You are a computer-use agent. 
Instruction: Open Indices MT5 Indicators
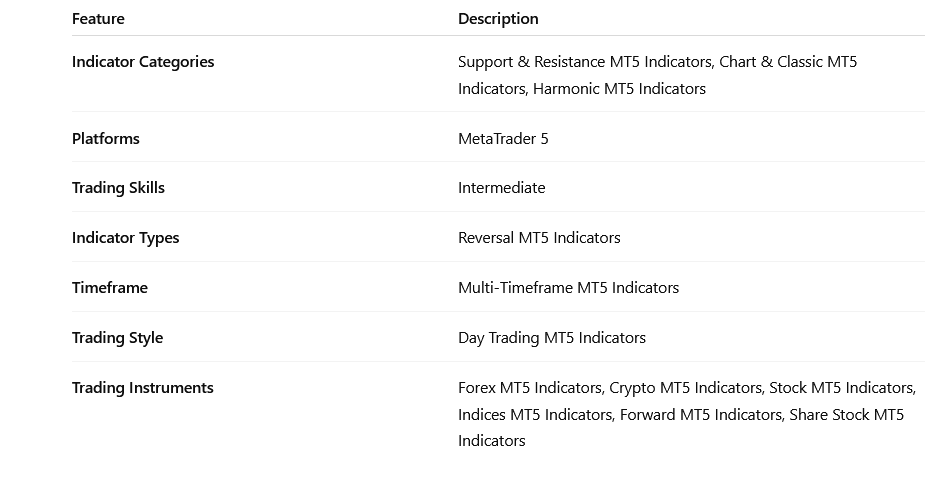[x=535, y=415]
